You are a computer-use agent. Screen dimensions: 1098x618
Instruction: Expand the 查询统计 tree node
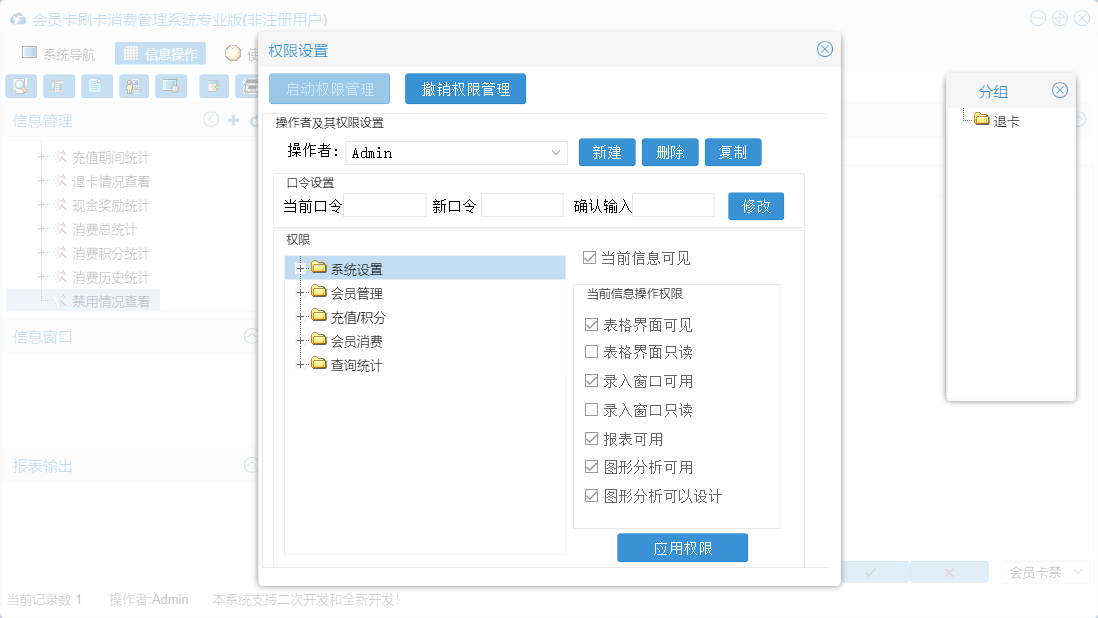(x=300, y=365)
